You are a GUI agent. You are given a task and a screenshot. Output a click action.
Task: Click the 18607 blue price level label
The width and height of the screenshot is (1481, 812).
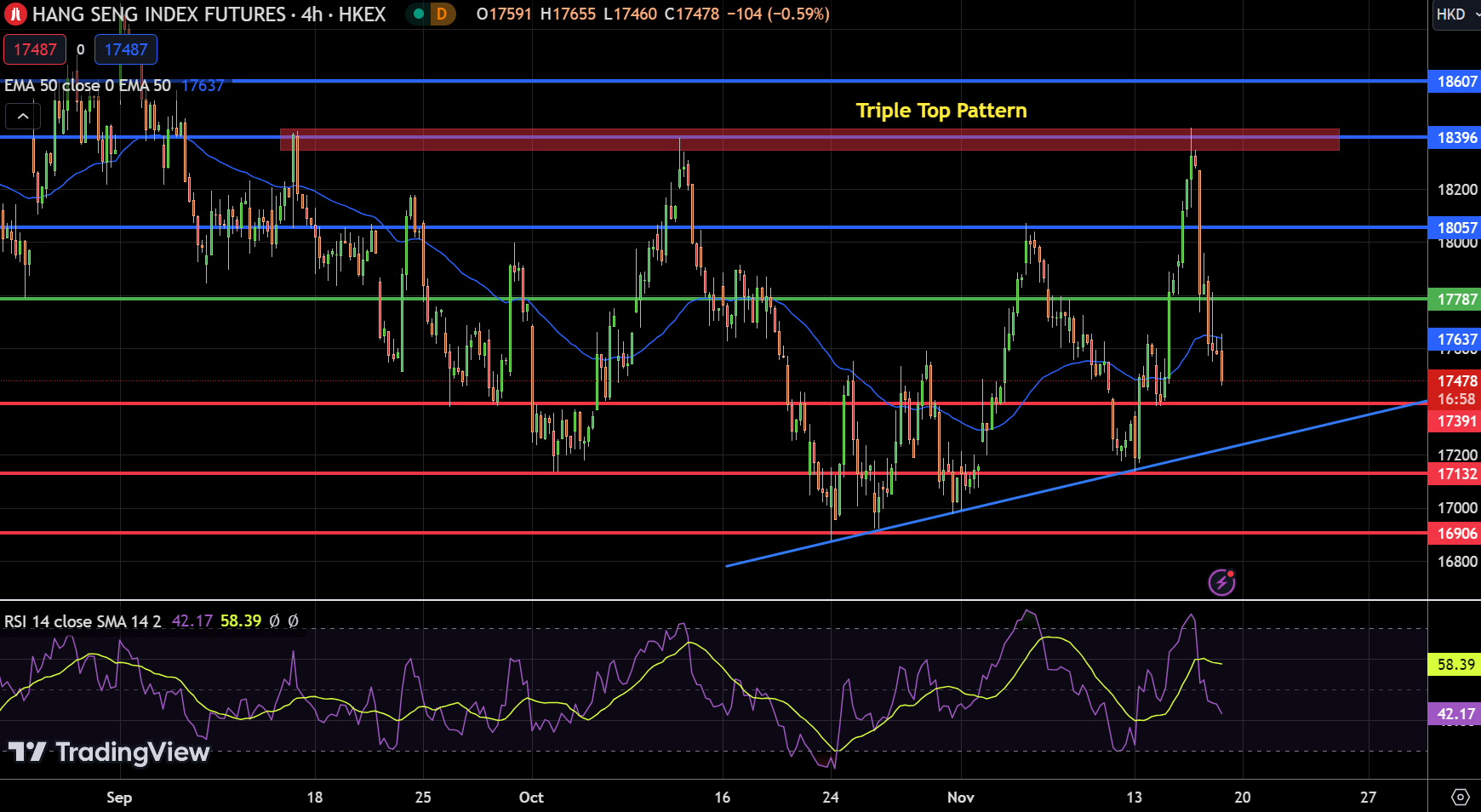tap(1455, 82)
